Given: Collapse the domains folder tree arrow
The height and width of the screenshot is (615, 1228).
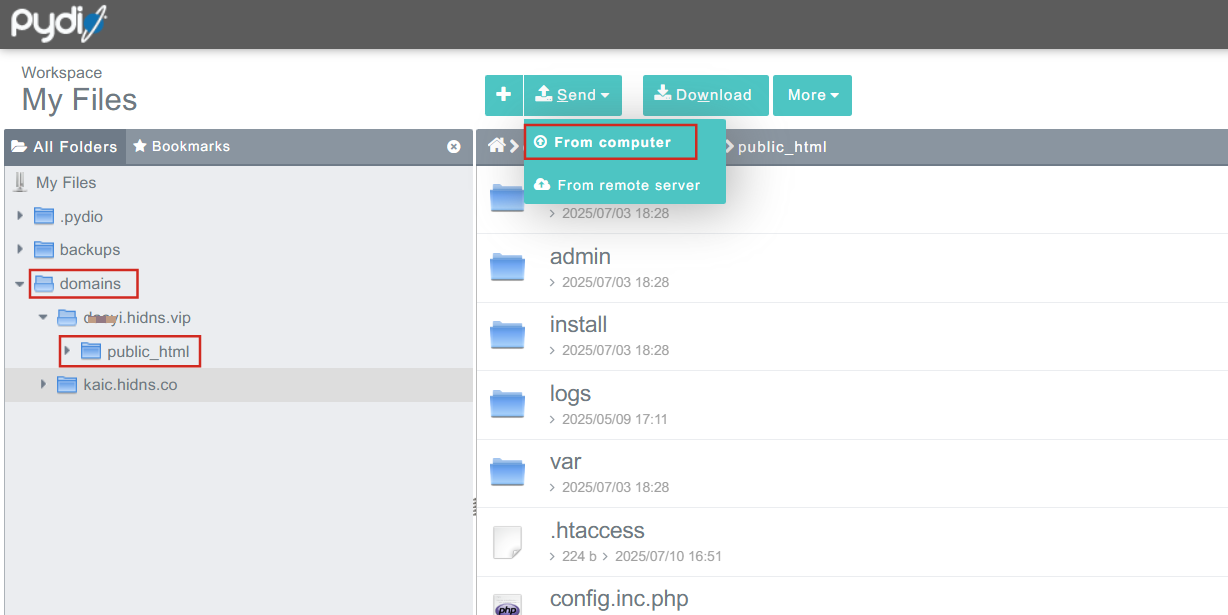Looking at the screenshot, I should point(19,284).
